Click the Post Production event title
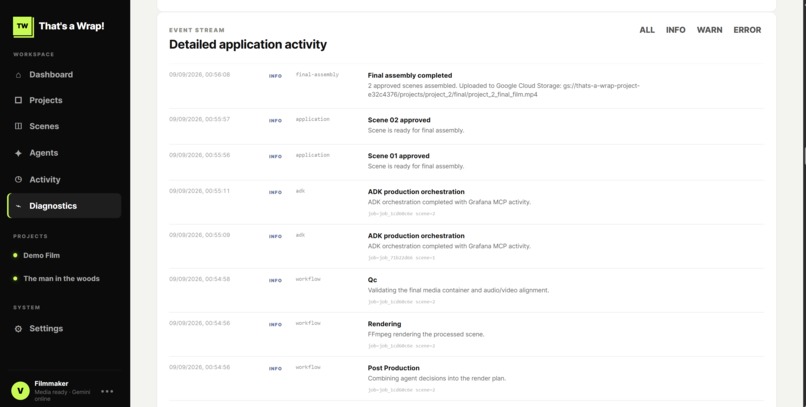The image size is (806, 407). click(394, 368)
